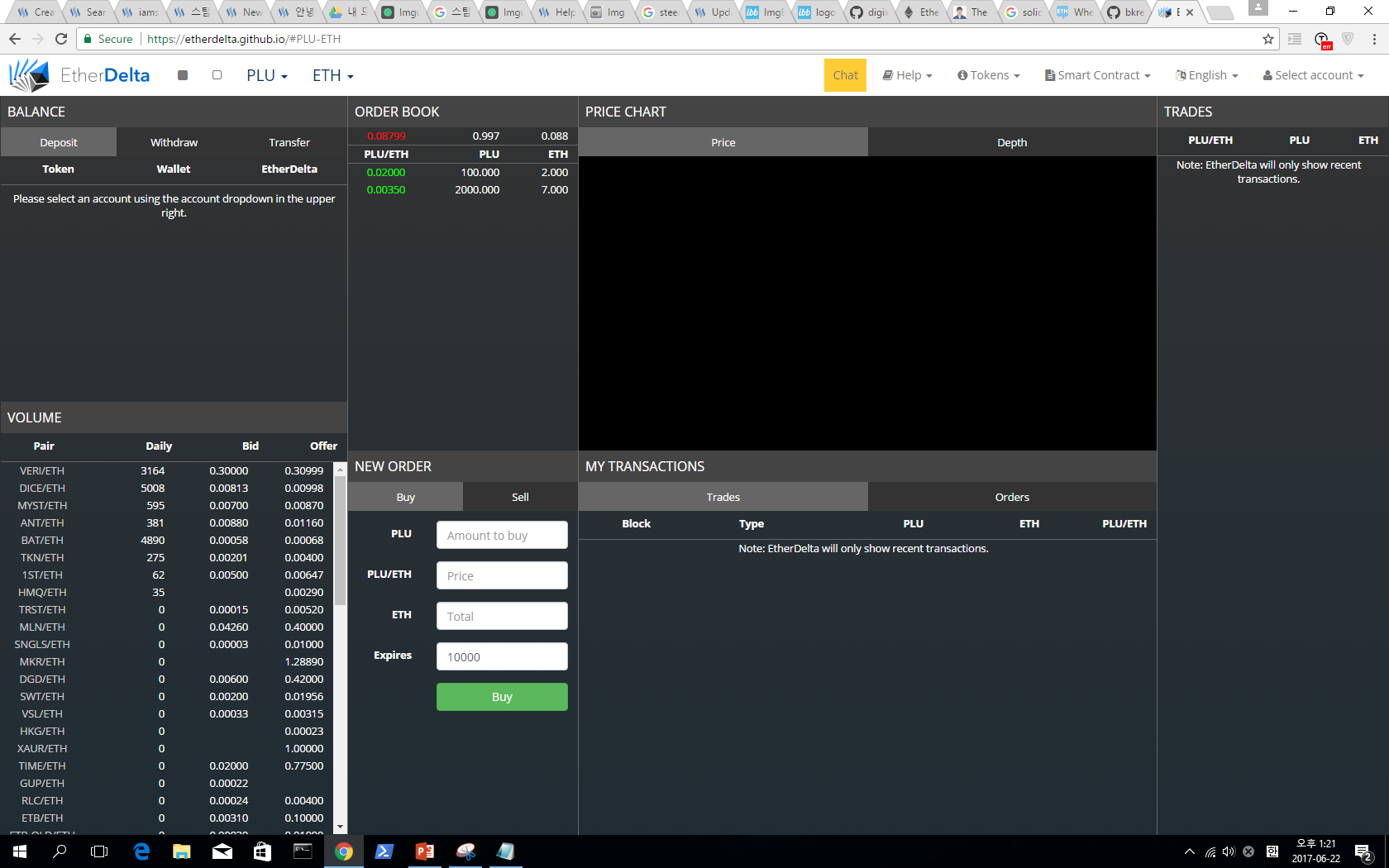
Task: Switch to PowerPoint on the taskbar
Action: (x=425, y=851)
